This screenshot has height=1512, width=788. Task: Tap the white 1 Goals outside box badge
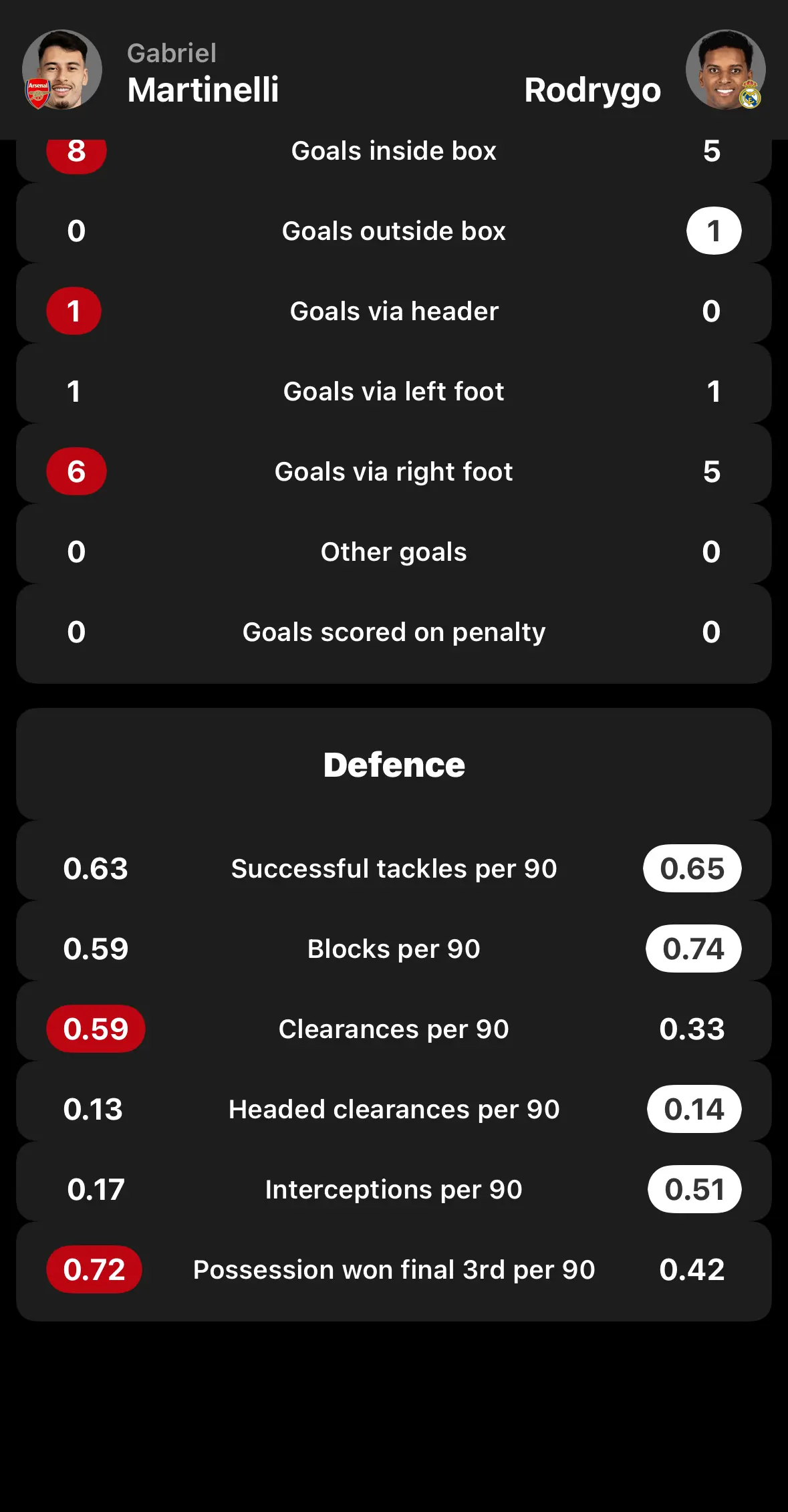tap(714, 231)
